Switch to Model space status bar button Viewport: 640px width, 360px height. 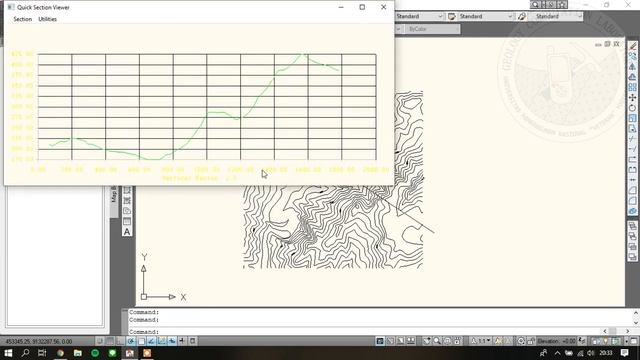coord(380,341)
